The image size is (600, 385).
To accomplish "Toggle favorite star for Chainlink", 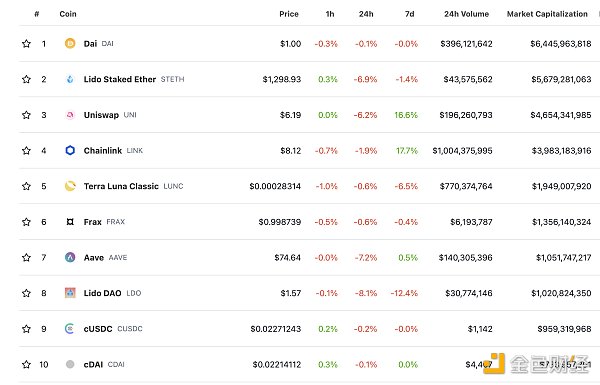I will (26, 150).
